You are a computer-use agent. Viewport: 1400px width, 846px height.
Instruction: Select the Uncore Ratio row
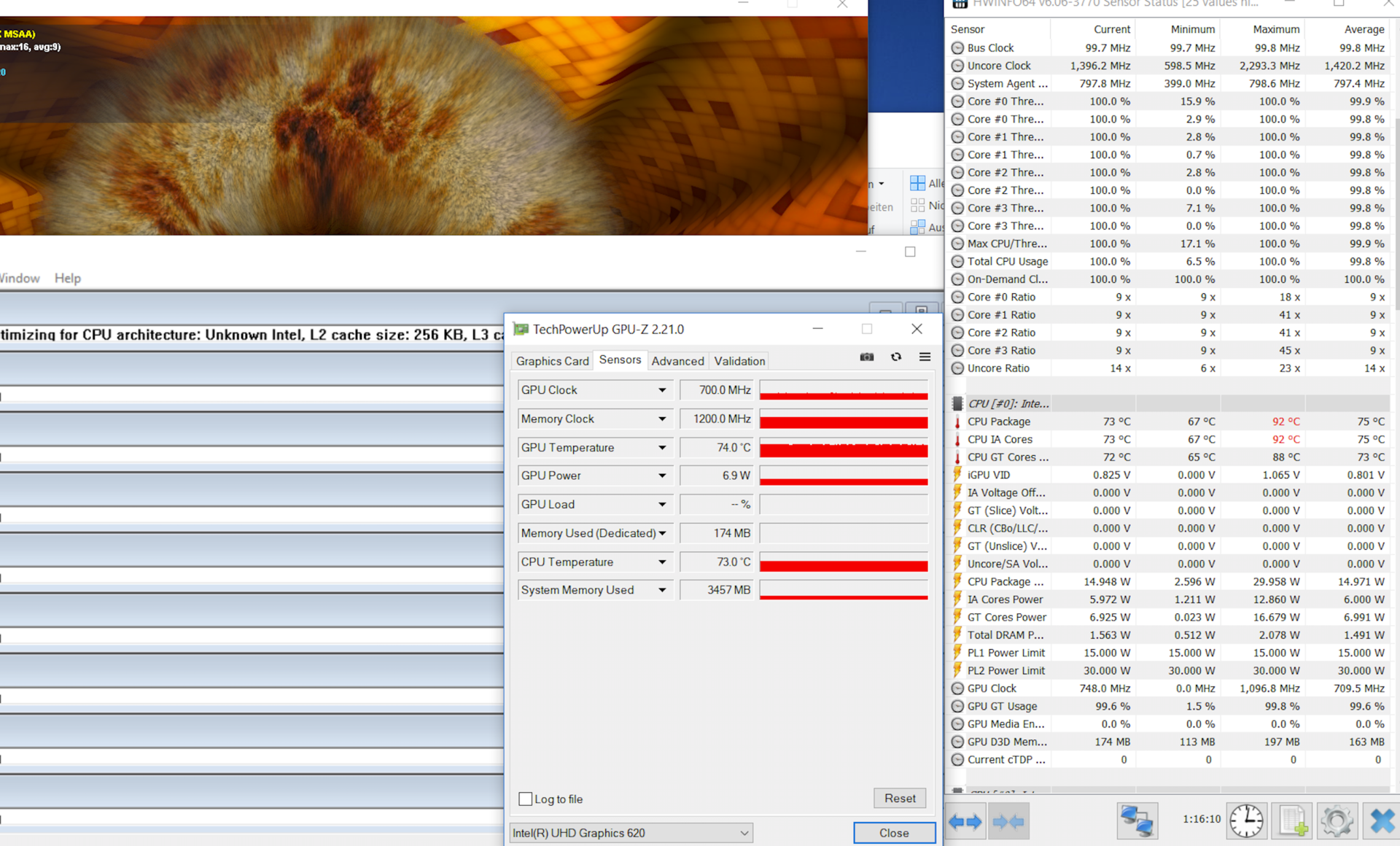tap(1169, 368)
